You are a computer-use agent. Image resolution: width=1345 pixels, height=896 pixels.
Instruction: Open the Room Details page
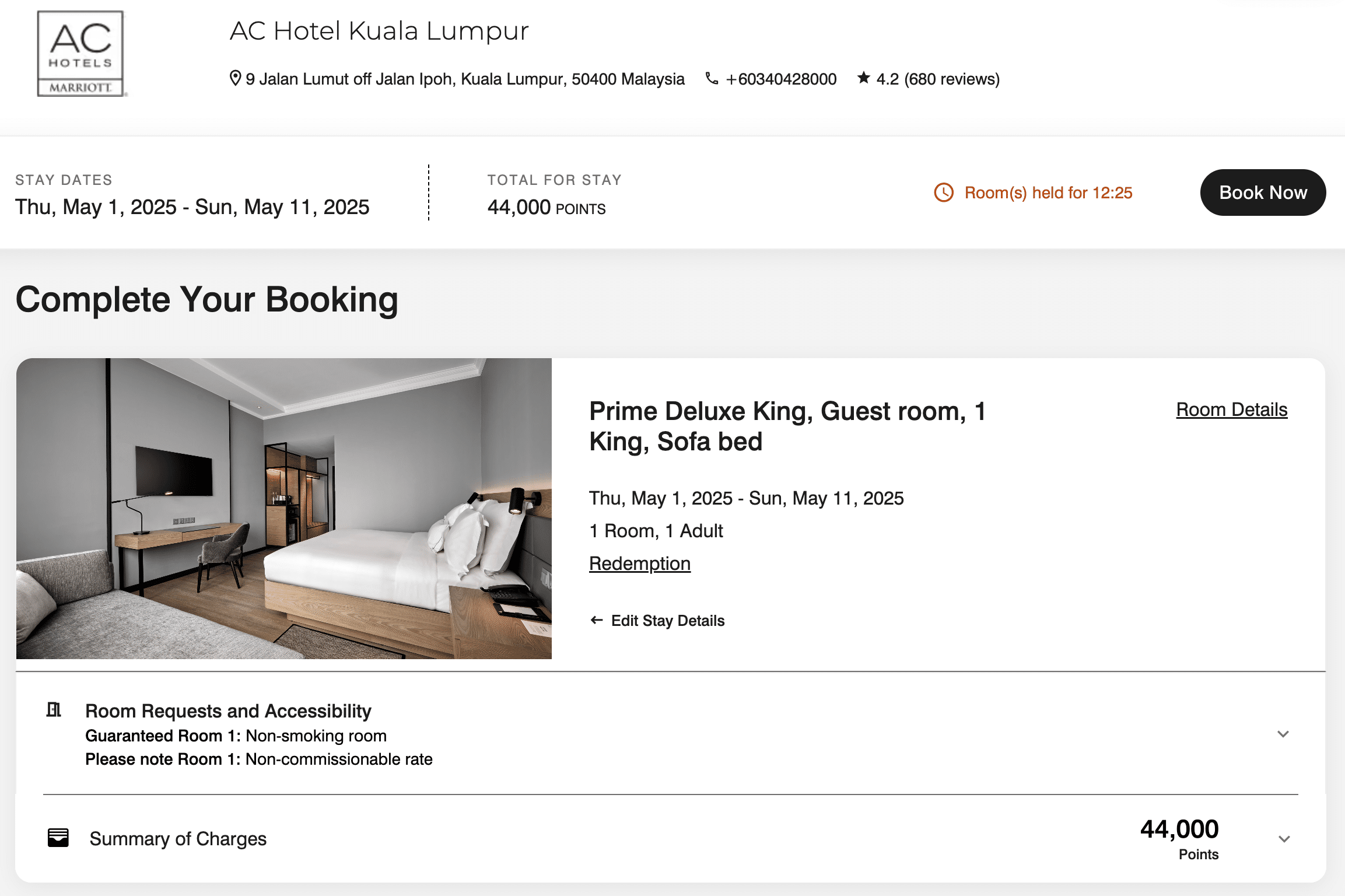(1231, 409)
